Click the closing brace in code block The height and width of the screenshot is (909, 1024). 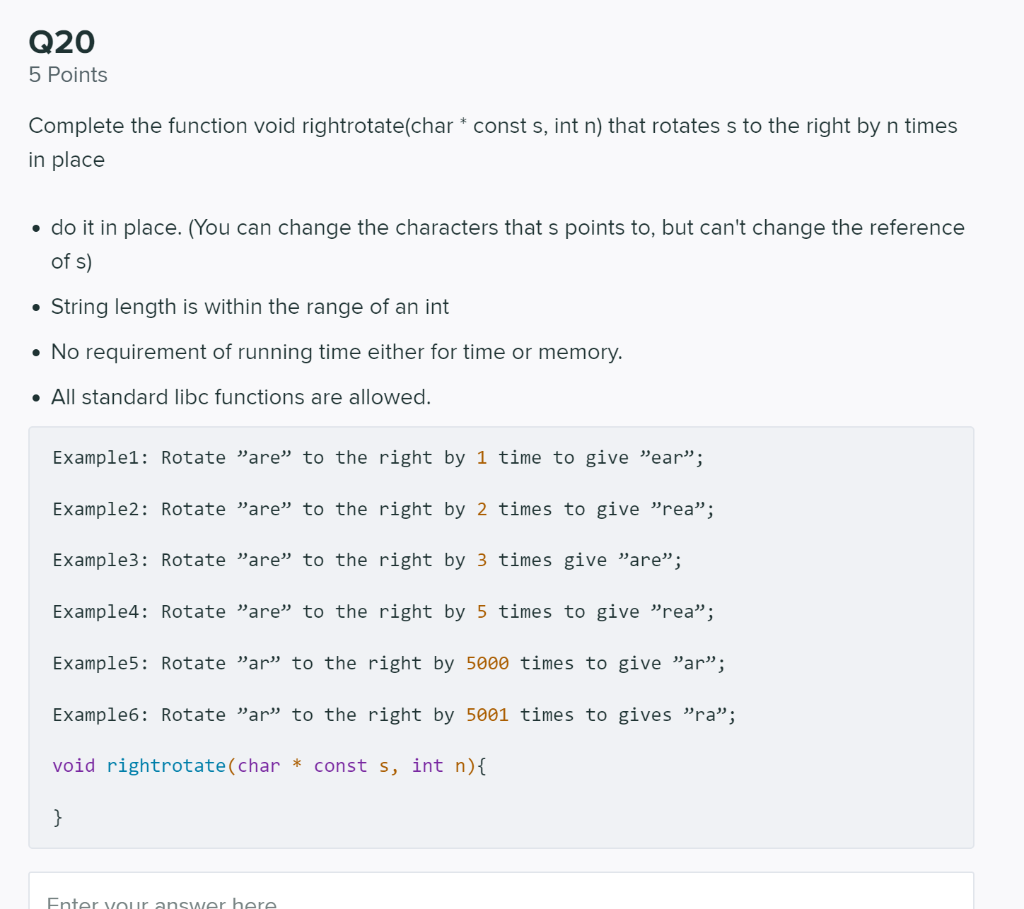[x=58, y=818]
